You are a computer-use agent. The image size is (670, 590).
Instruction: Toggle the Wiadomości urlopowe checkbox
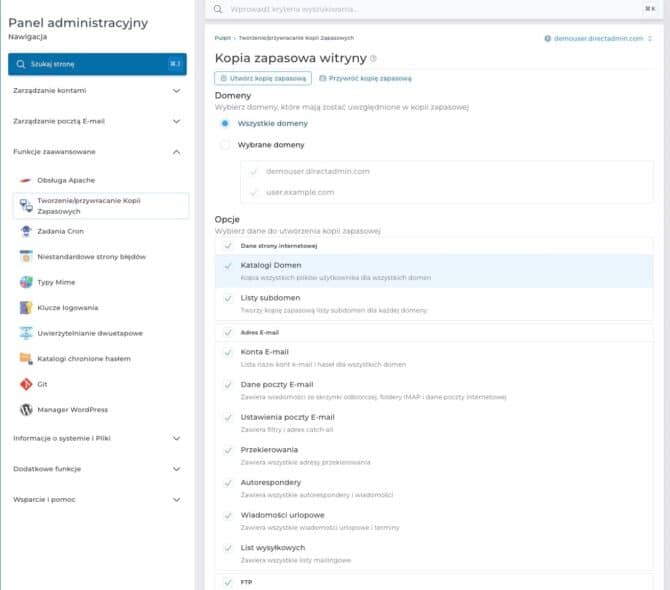click(228, 516)
